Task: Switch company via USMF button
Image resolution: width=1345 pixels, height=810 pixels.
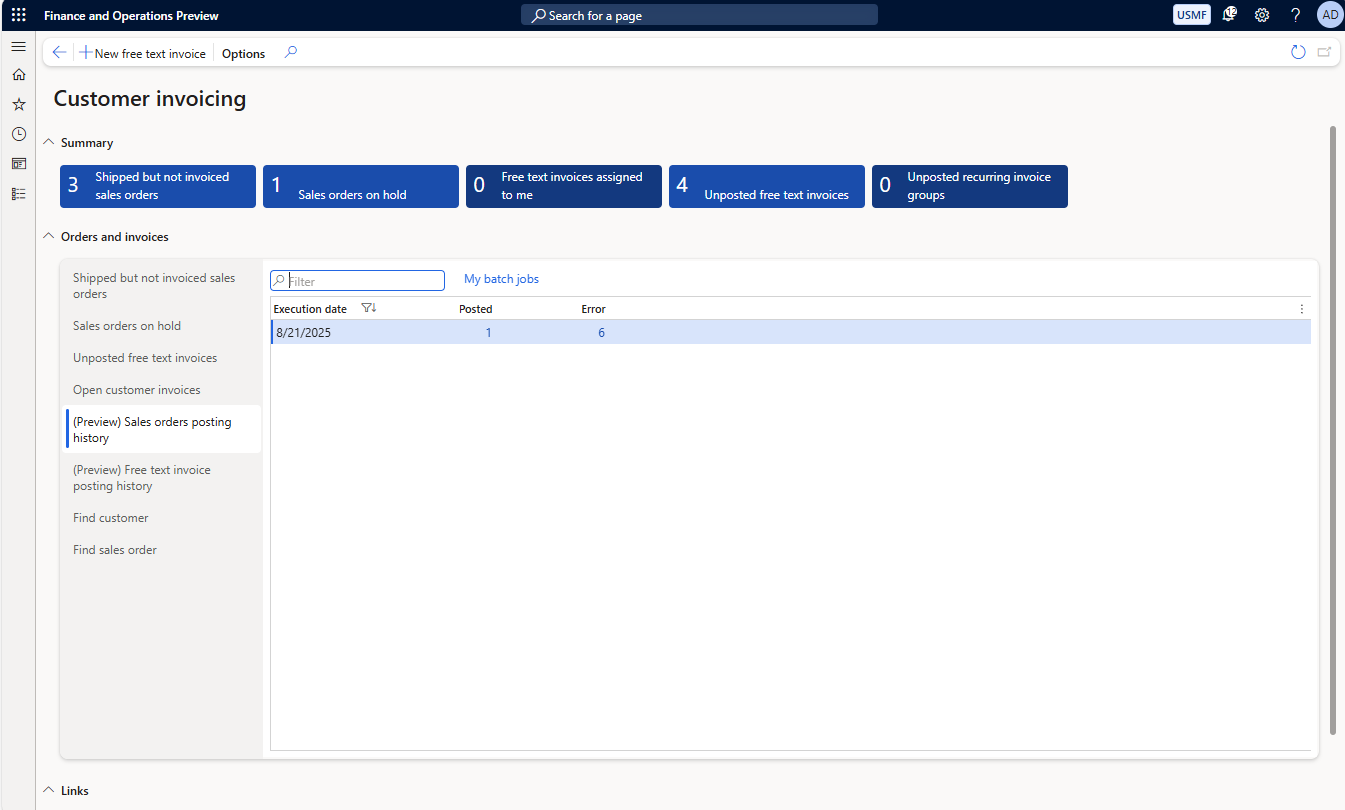Action: click(1192, 15)
